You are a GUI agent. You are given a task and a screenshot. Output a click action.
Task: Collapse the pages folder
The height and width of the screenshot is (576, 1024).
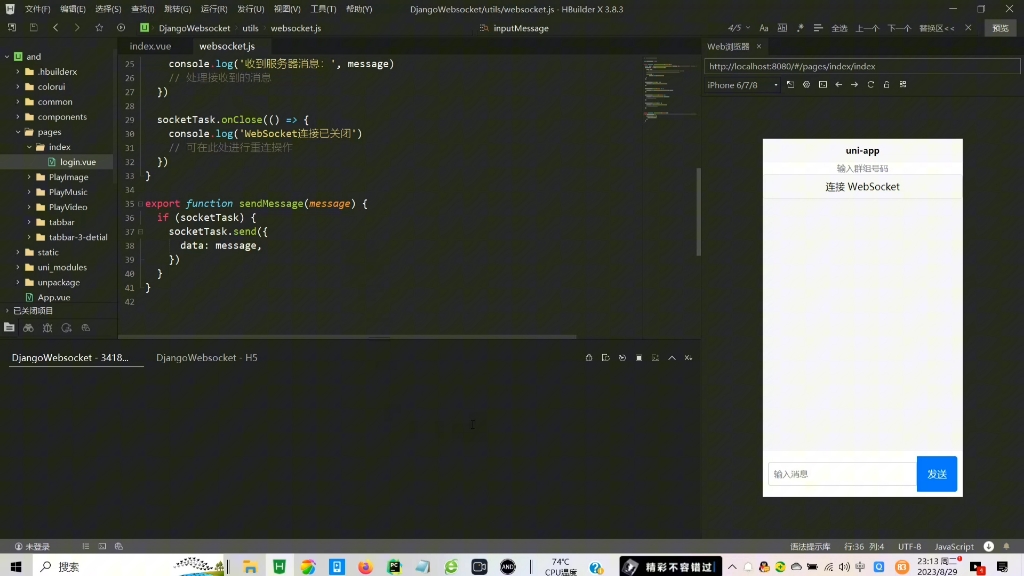18,132
